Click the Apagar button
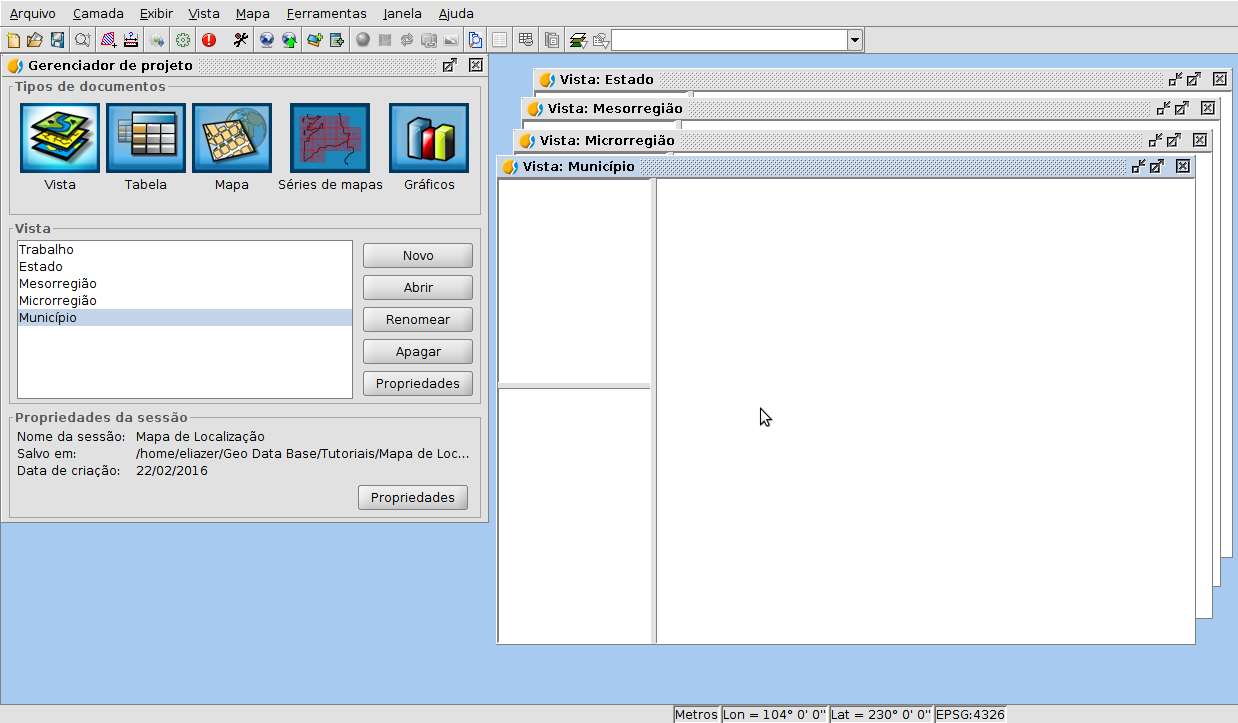1238x723 pixels. pos(417,352)
